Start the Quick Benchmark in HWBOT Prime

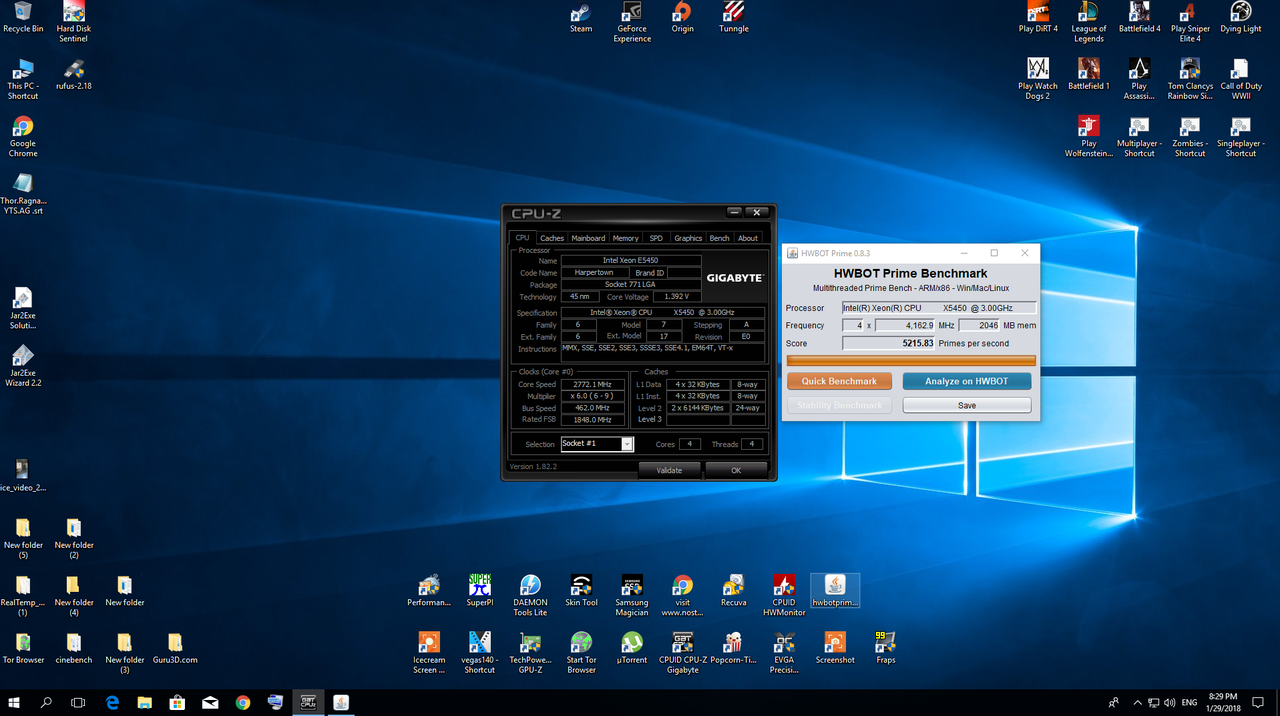[839, 381]
